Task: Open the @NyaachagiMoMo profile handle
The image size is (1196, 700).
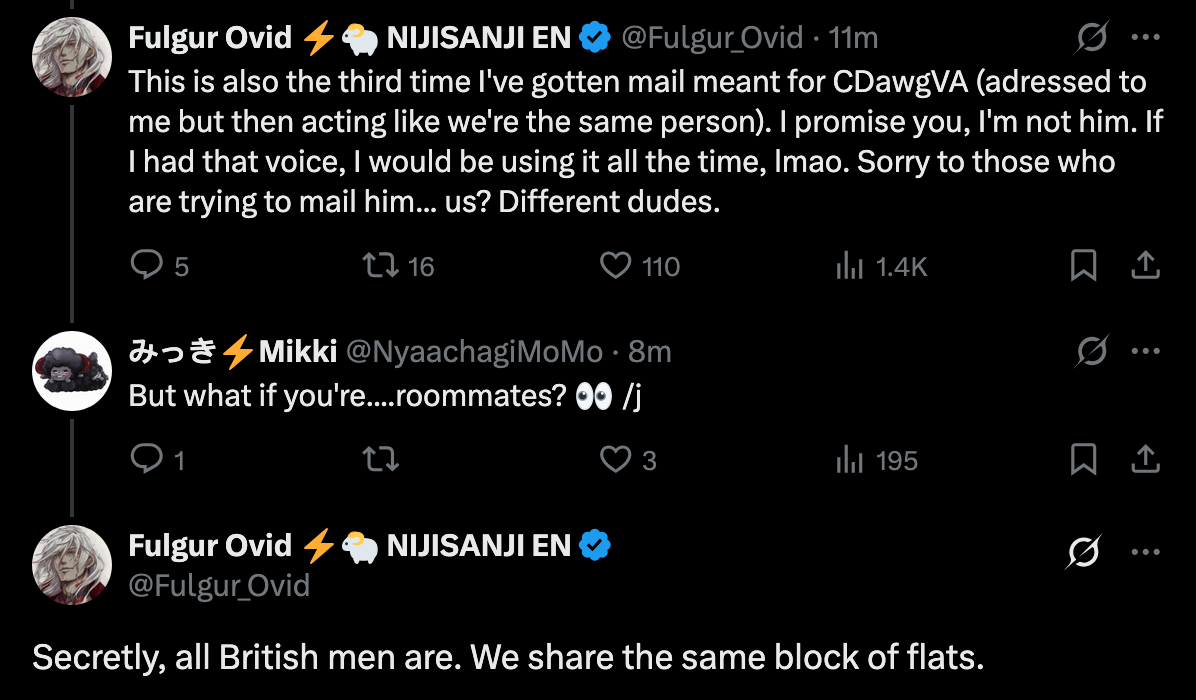Action: 474,352
